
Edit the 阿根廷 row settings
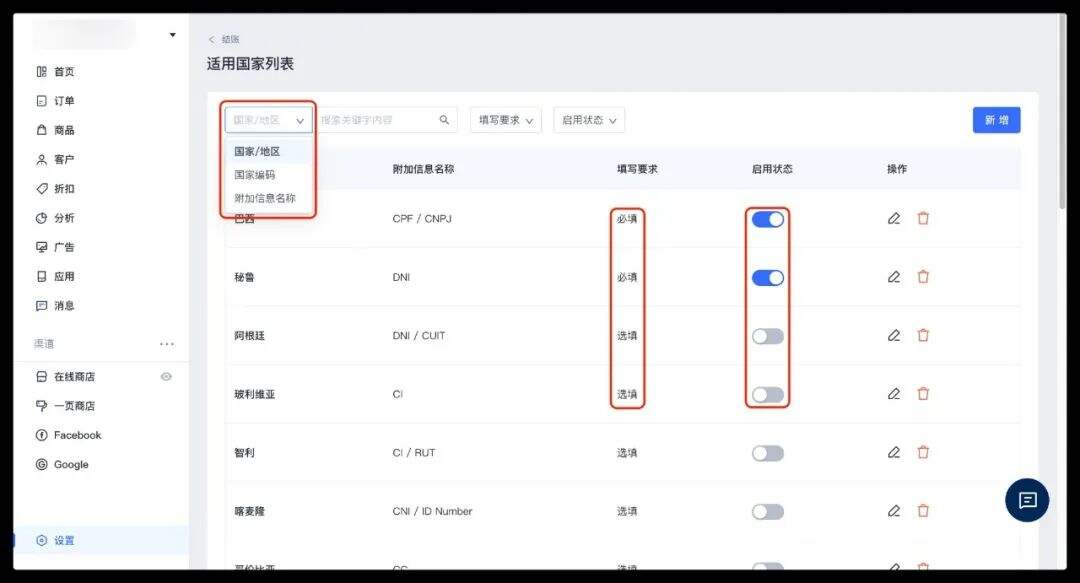pyautogui.click(x=893, y=335)
